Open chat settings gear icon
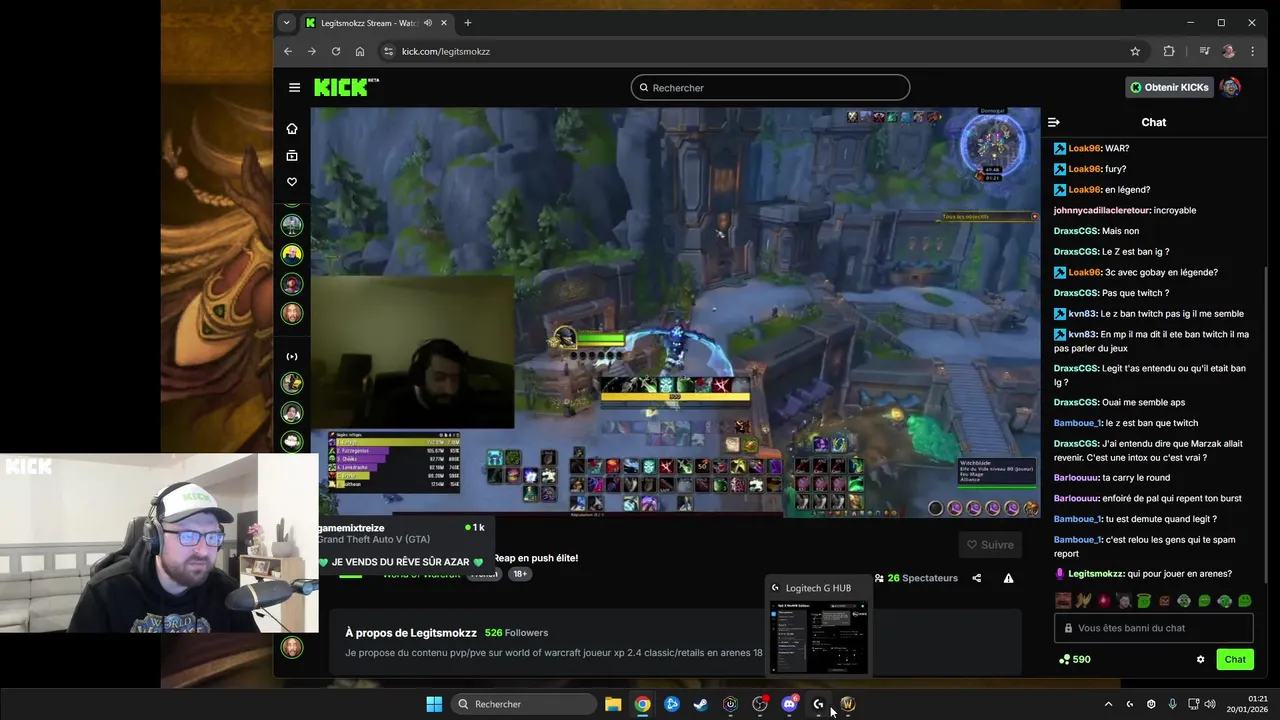This screenshot has height=720, width=1280. (1200, 659)
